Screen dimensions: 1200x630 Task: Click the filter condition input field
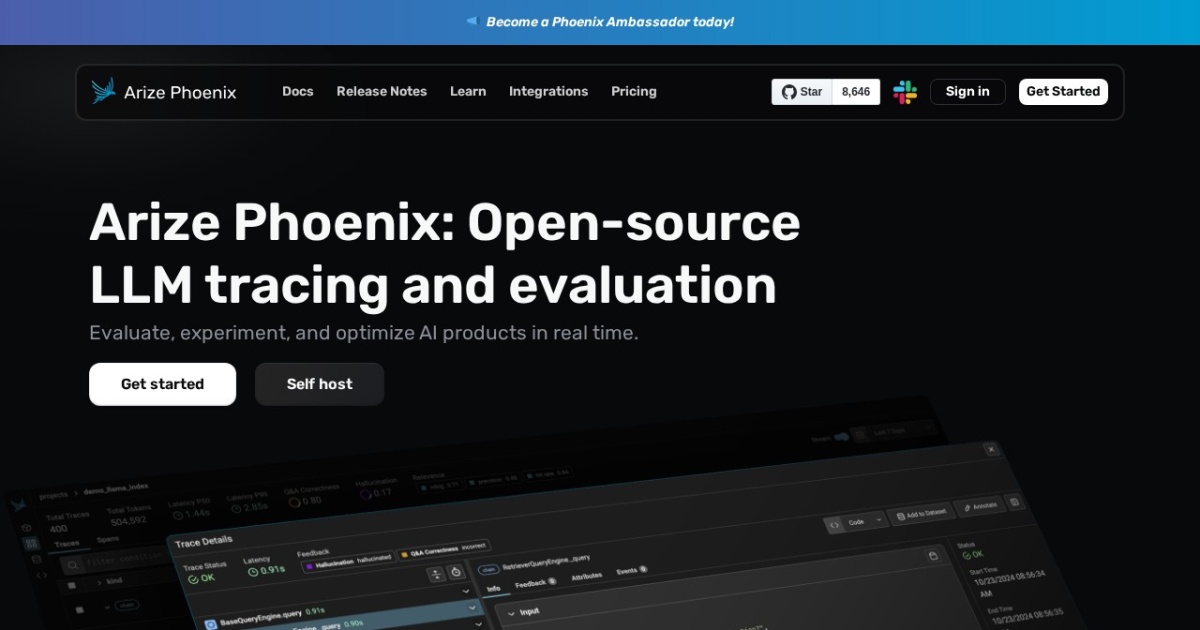click(x=120, y=561)
